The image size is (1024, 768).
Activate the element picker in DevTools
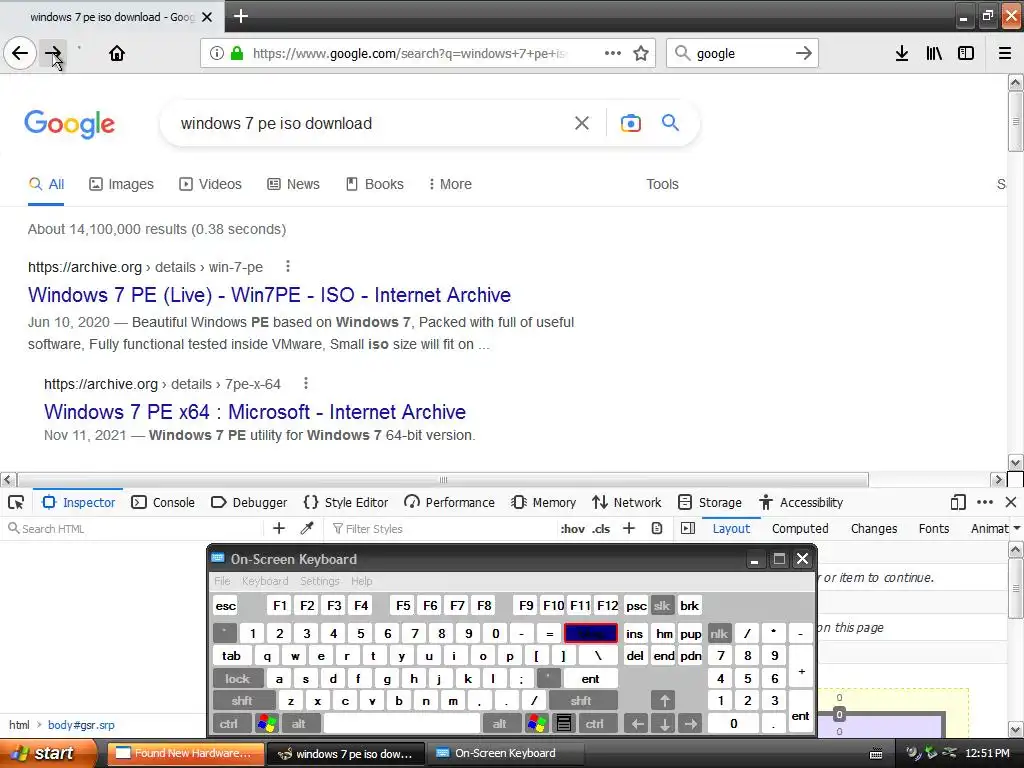(x=16, y=502)
